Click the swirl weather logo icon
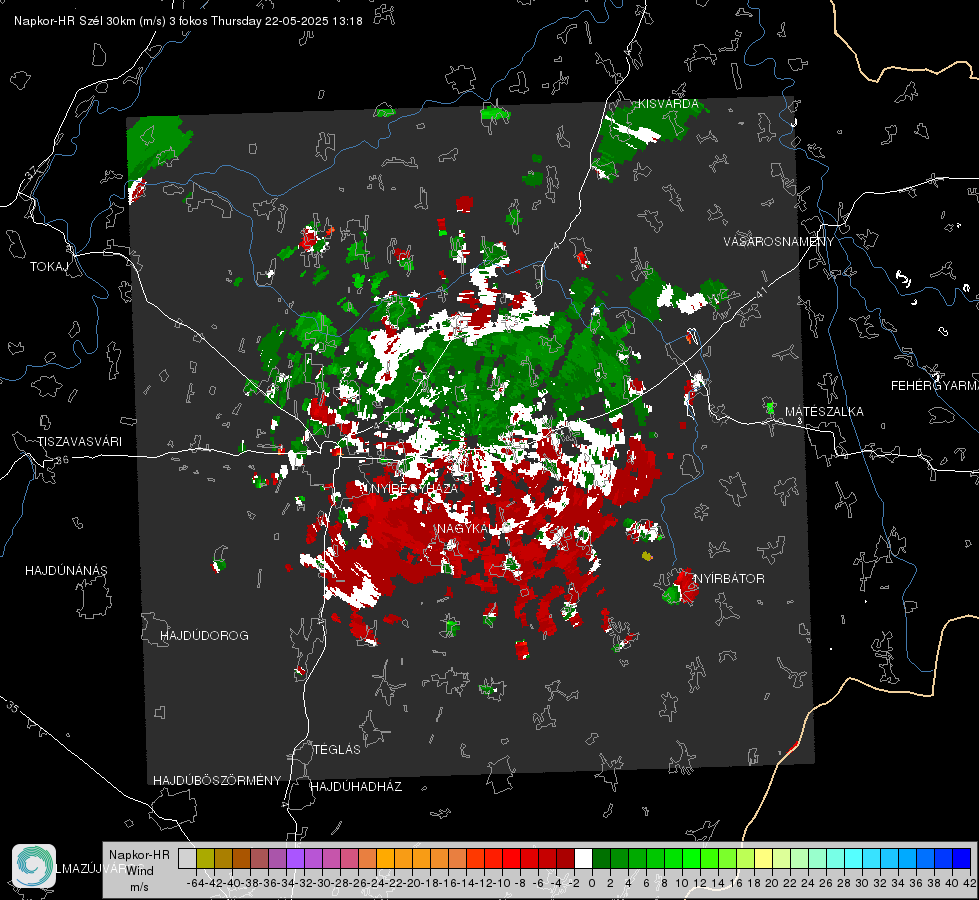Image resolution: width=979 pixels, height=900 pixels. (x=34, y=866)
